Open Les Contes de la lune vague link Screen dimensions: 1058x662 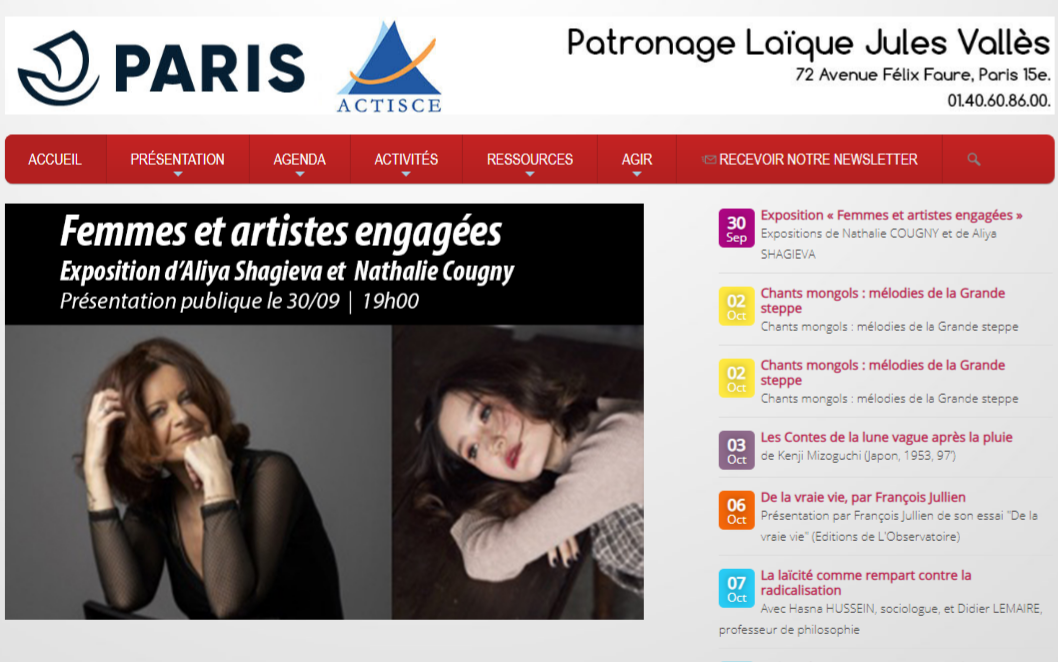click(x=886, y=437)
